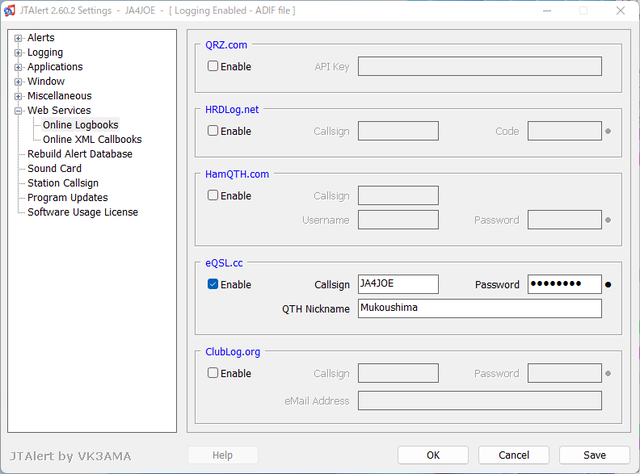
Task: Open Software Usage License page
Action: coord(82,212)
